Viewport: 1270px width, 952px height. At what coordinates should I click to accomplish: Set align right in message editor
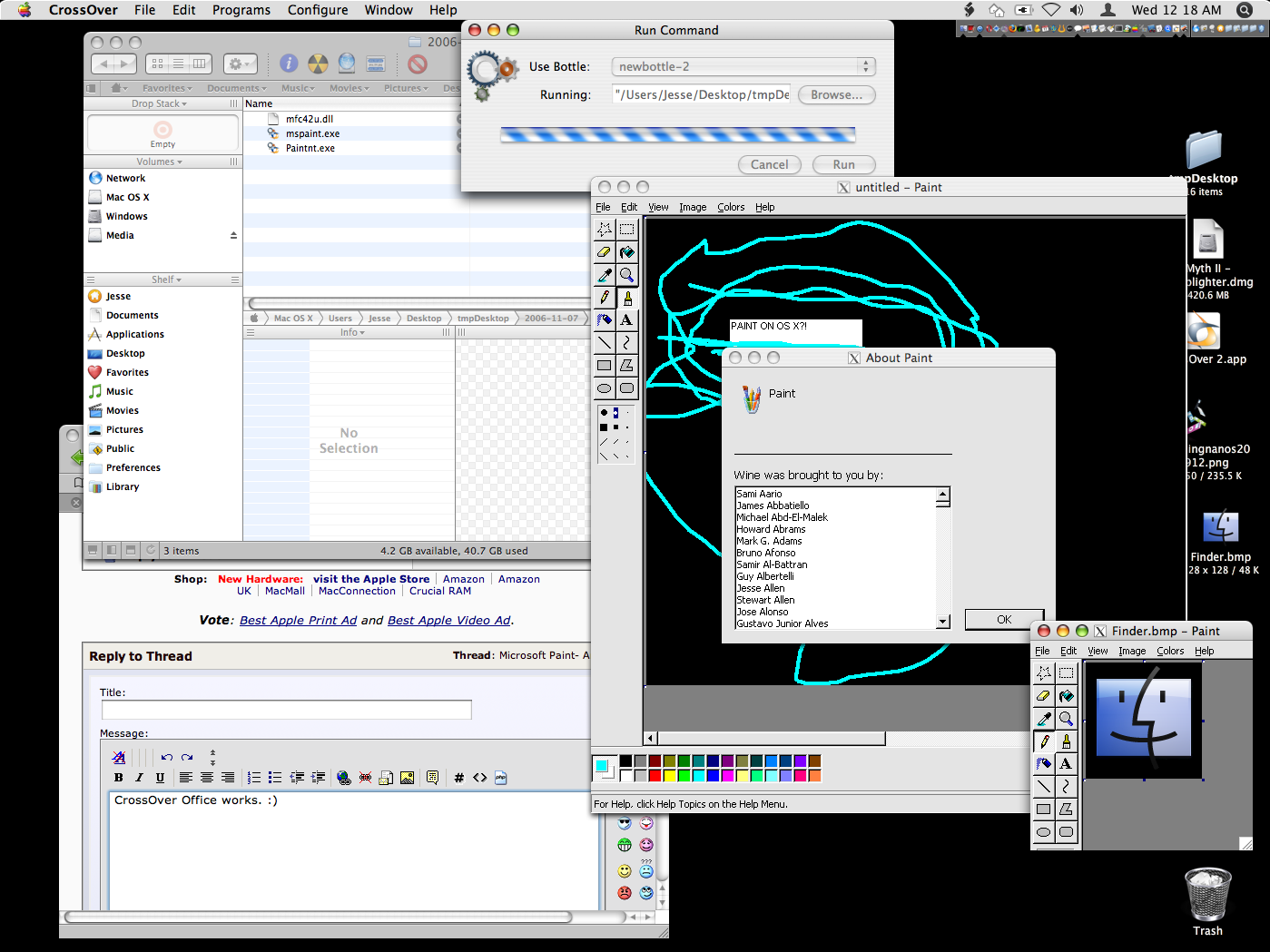228,778
